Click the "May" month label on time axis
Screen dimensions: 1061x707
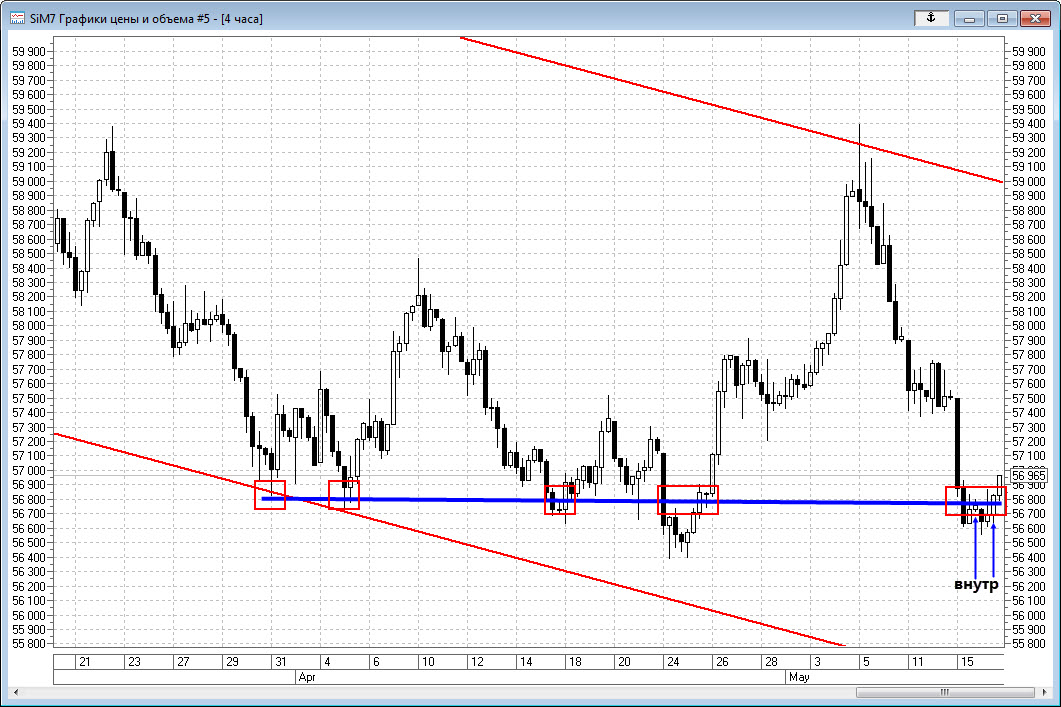coord(798,677)
